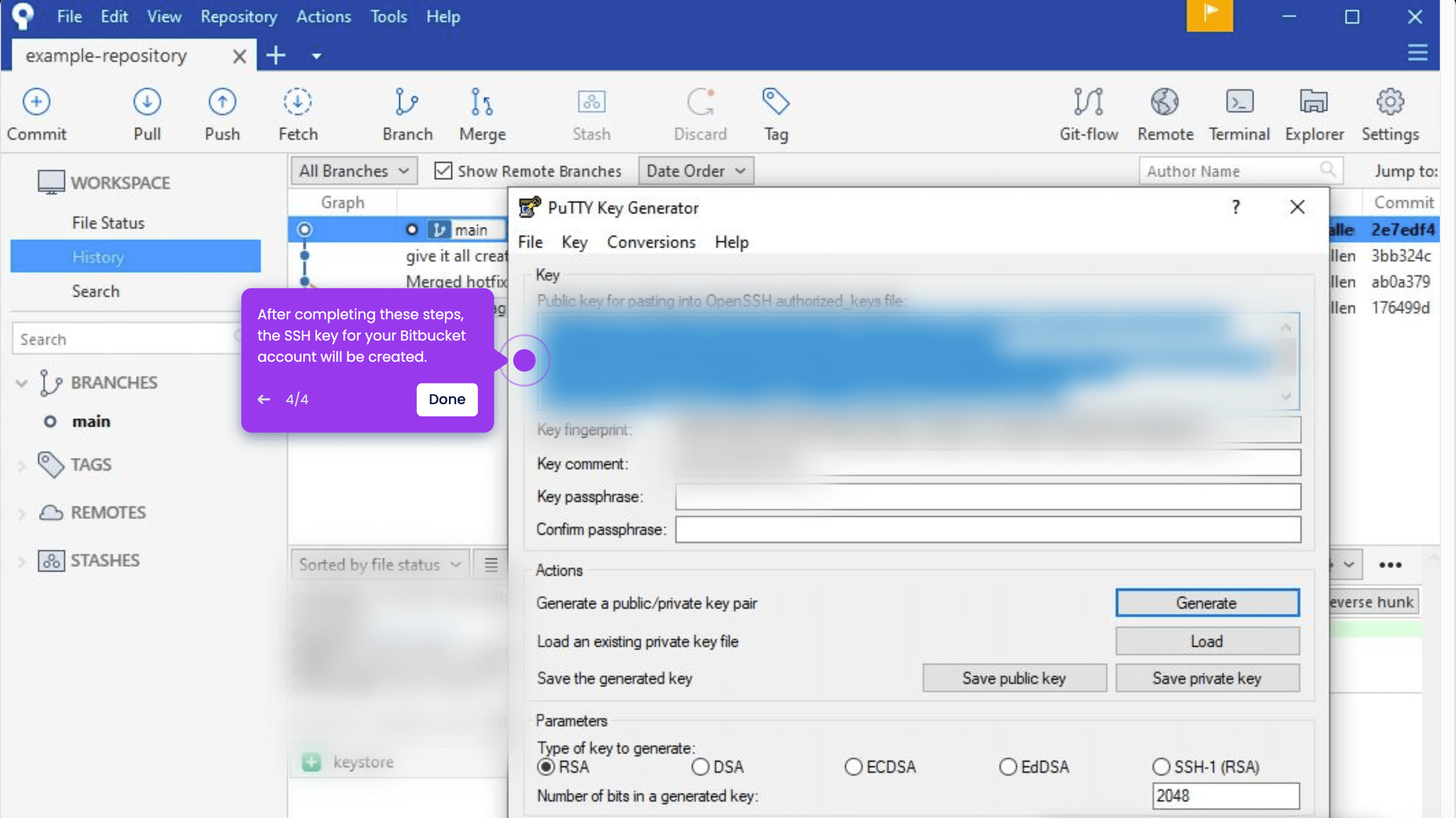Close the example-repository tab
1456x818 pixels.
click(240, 56)
